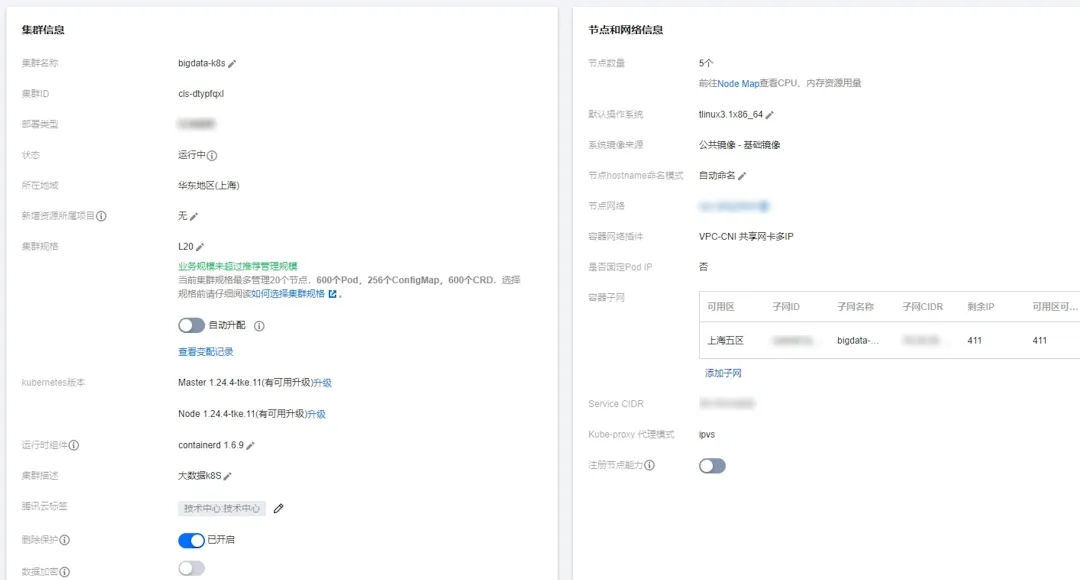Open the 查看变配记录 link
The height and width of the screenshot is (580, 1080).
click(x=205, y=352)
